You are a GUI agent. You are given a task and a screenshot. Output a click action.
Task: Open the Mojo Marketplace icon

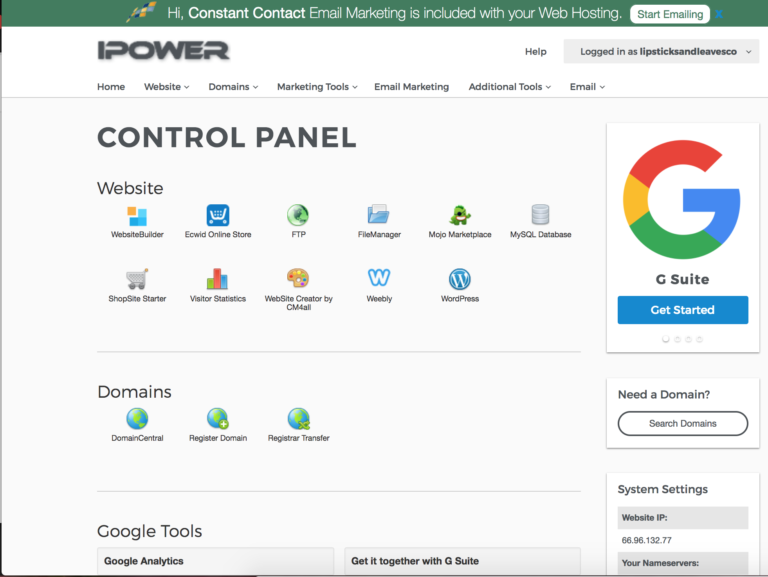coord(459,215)
